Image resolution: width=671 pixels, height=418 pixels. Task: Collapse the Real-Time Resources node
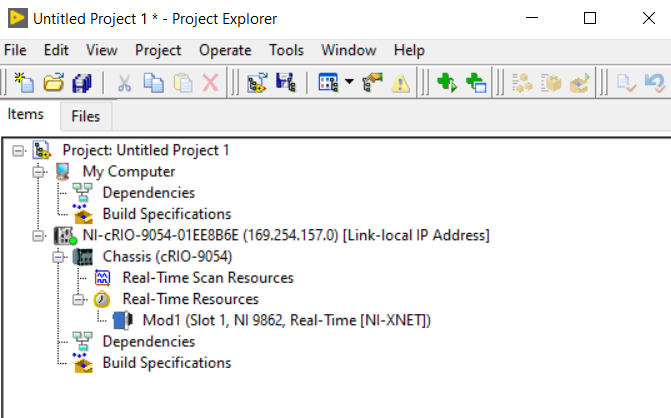pyautogui.click(x=78, y=299)
